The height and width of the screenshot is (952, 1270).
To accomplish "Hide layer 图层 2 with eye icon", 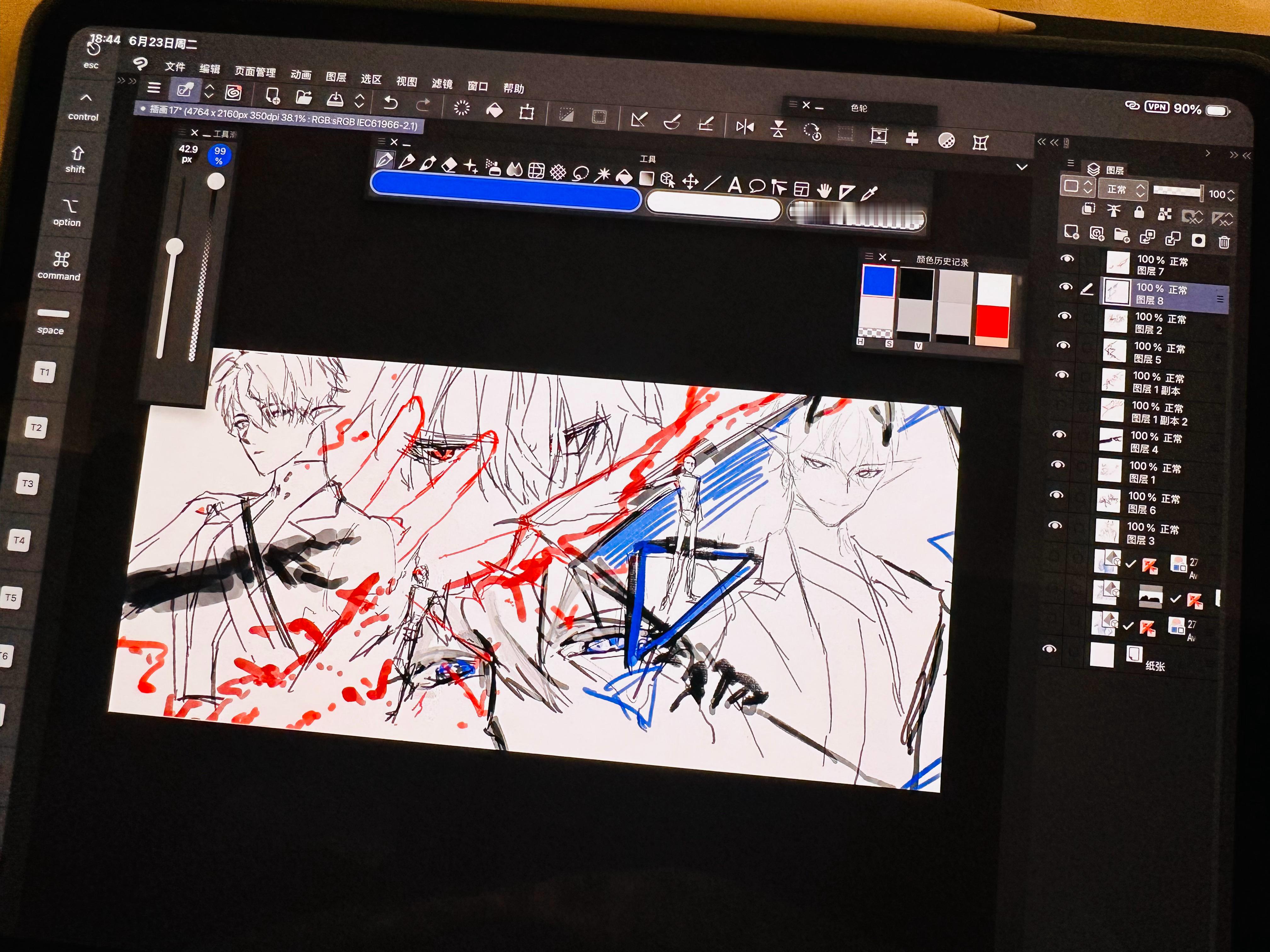I will [x=1064, y=316].
